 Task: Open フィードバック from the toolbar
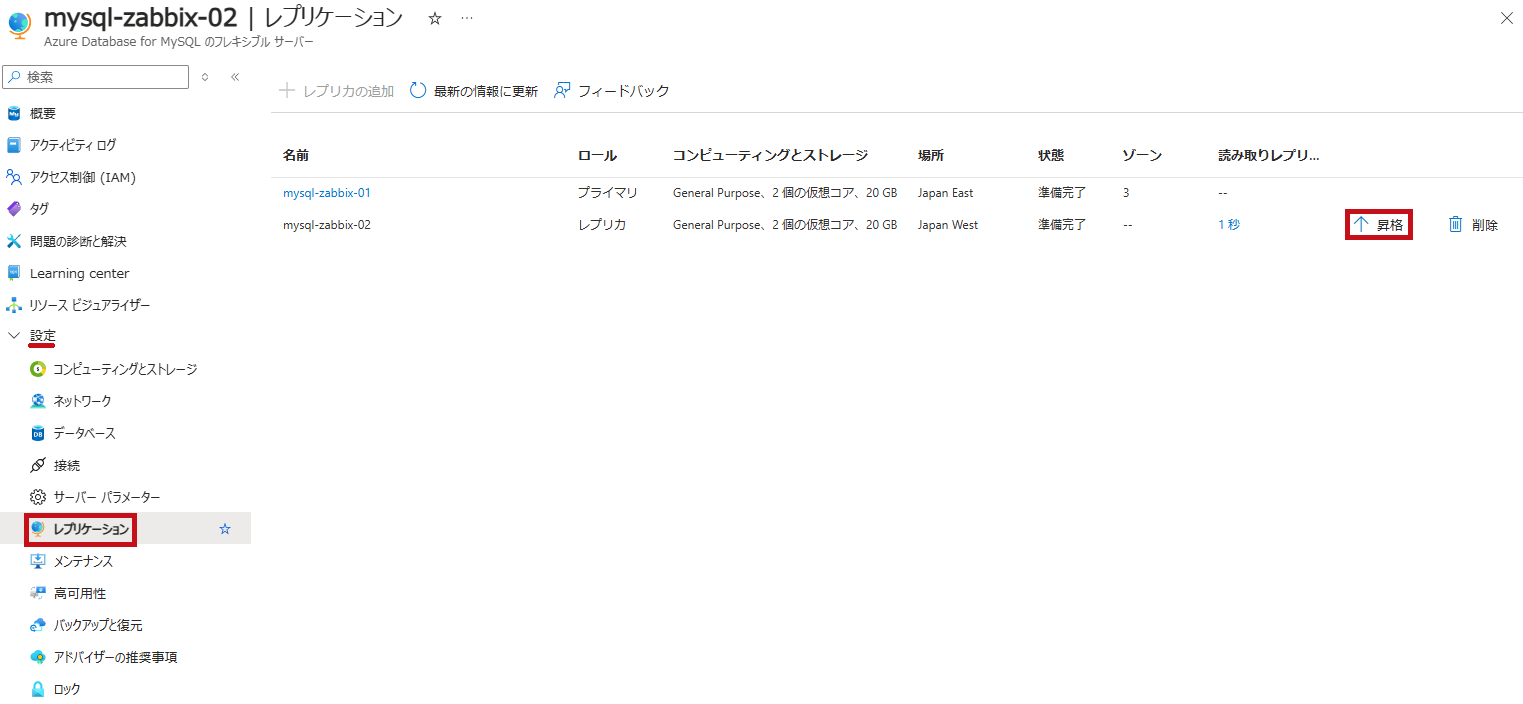[612, 91]
